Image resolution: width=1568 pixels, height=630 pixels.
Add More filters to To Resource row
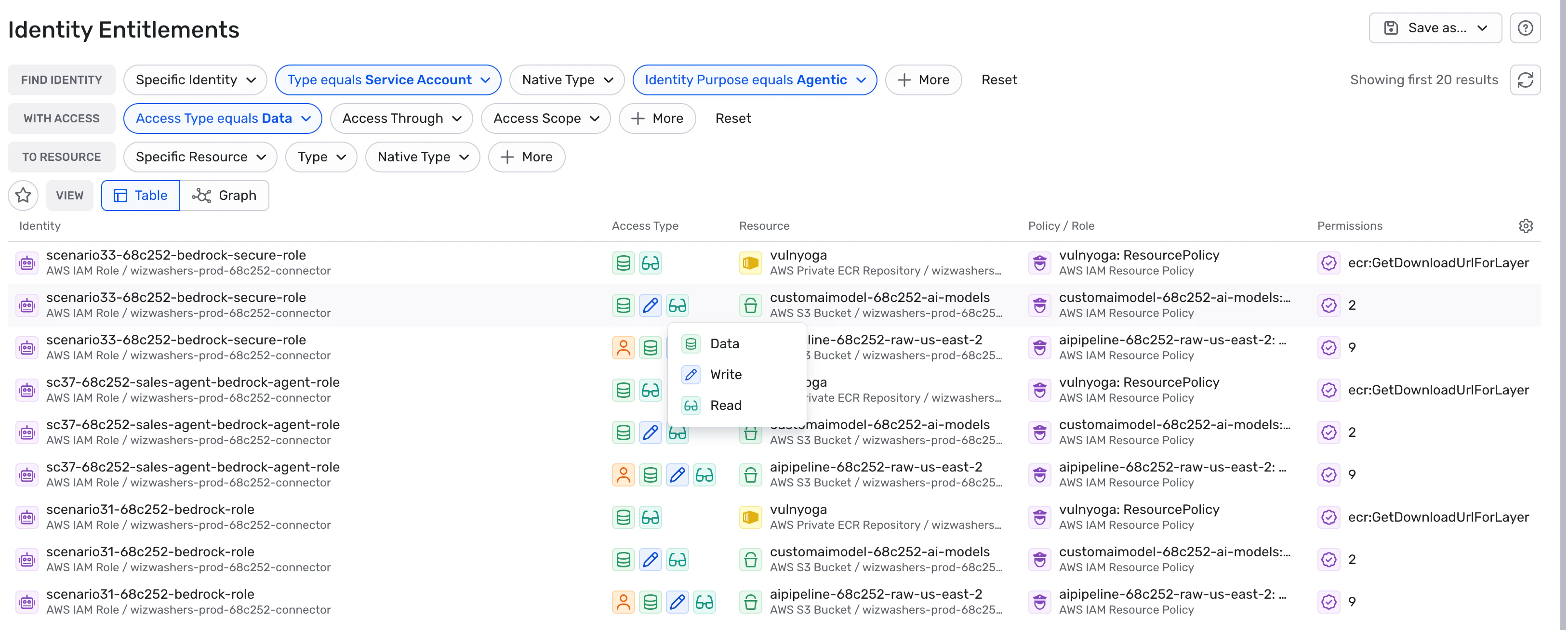(526, 157)
